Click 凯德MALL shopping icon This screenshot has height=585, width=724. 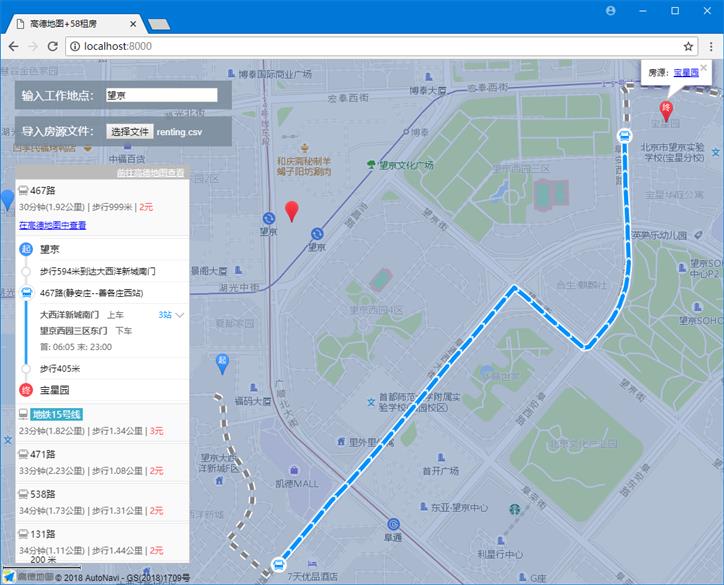pyautogui.click(x=294, y=471)
